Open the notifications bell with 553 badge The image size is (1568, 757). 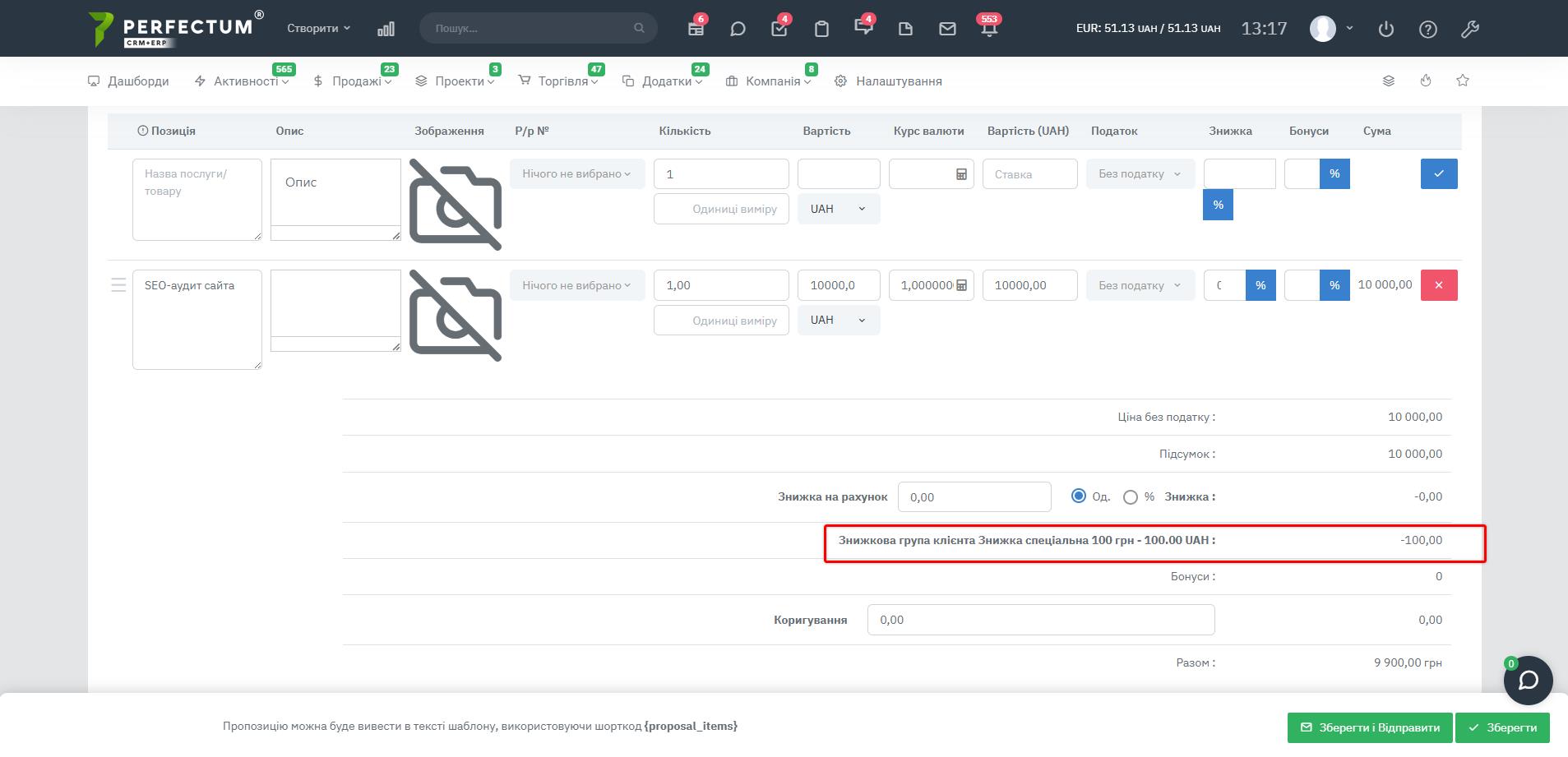coord(989,29)
